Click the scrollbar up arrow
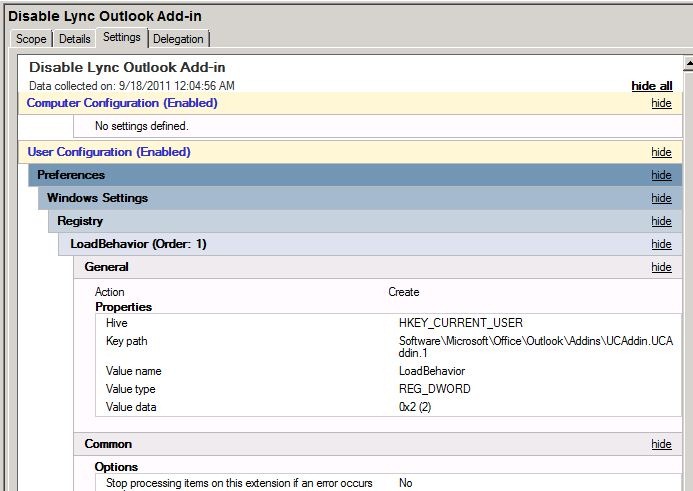The height and width of the screenshot is (491, 693). click(688, 64)
